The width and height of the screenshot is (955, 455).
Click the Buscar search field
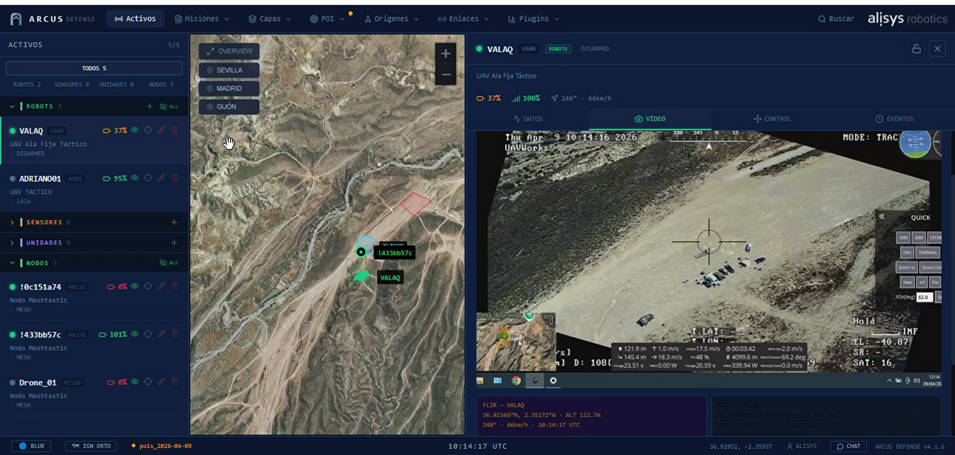836,19
